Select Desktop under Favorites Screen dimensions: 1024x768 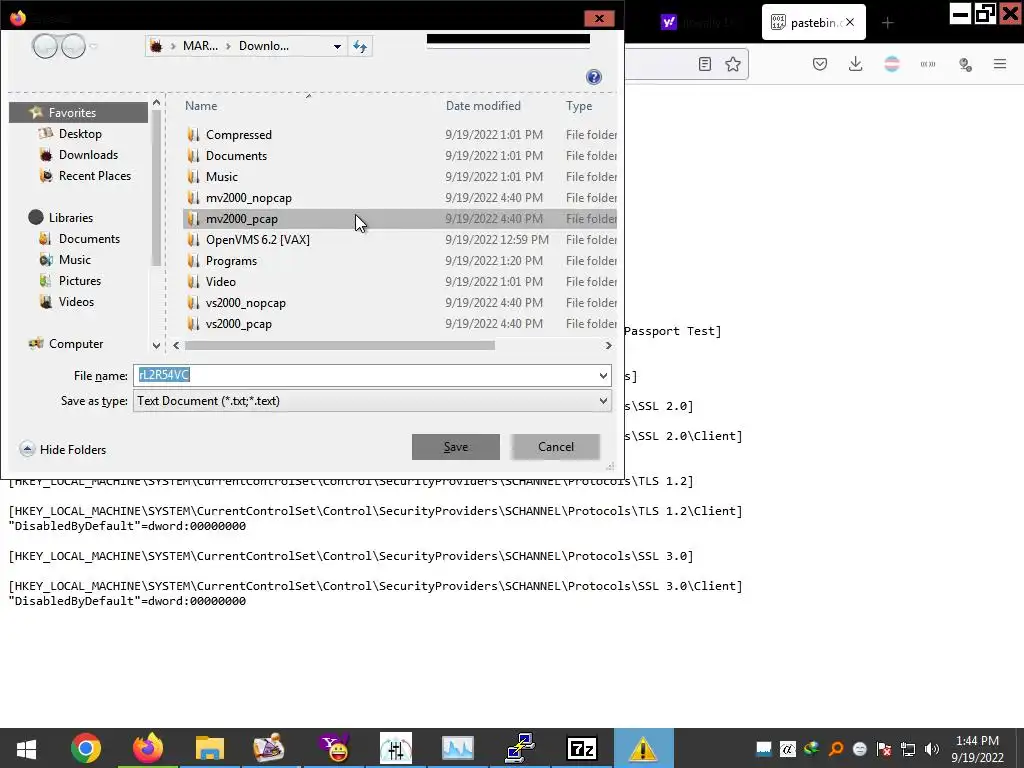coord(80,134)
